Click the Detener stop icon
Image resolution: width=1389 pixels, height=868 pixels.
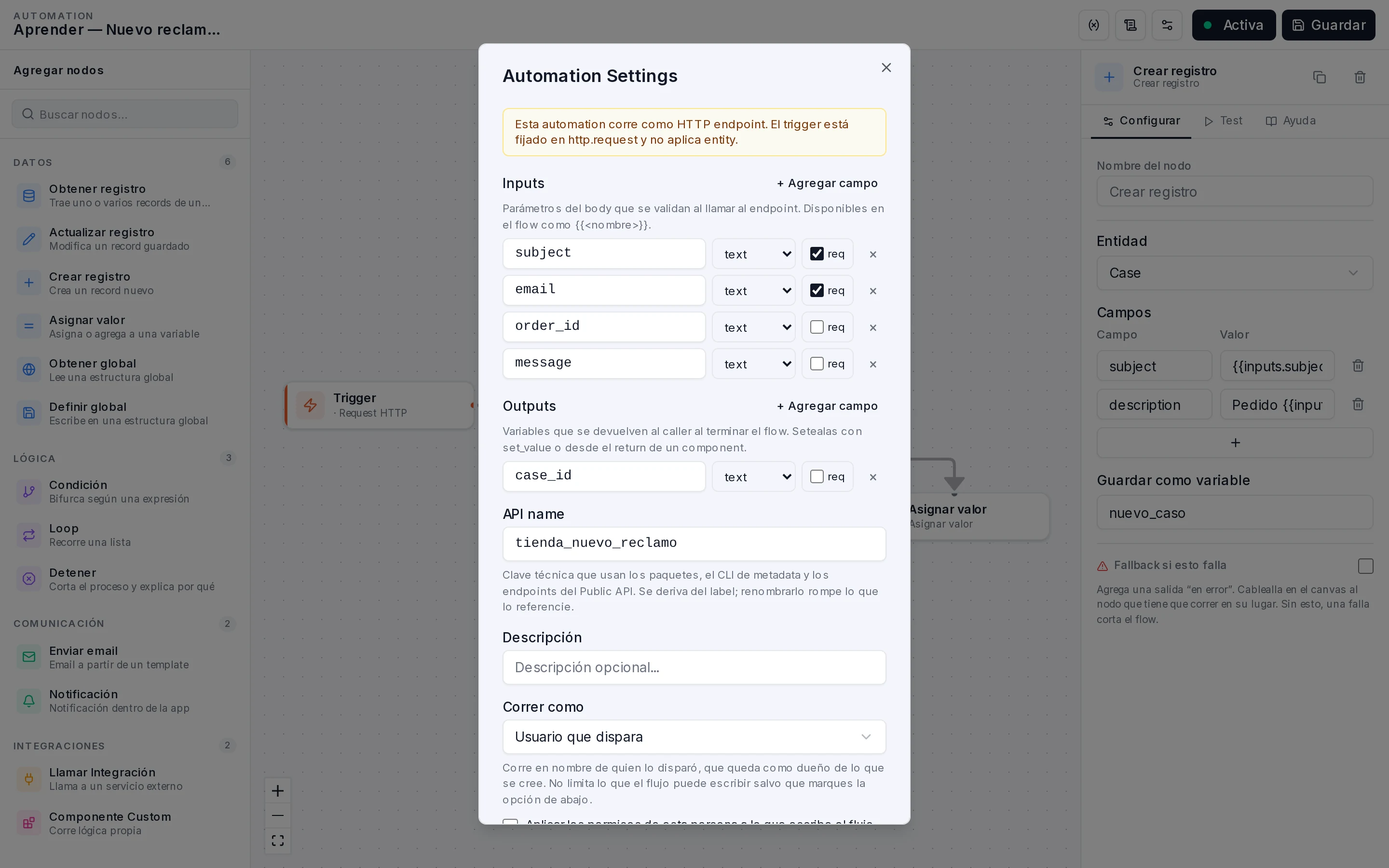29,579
